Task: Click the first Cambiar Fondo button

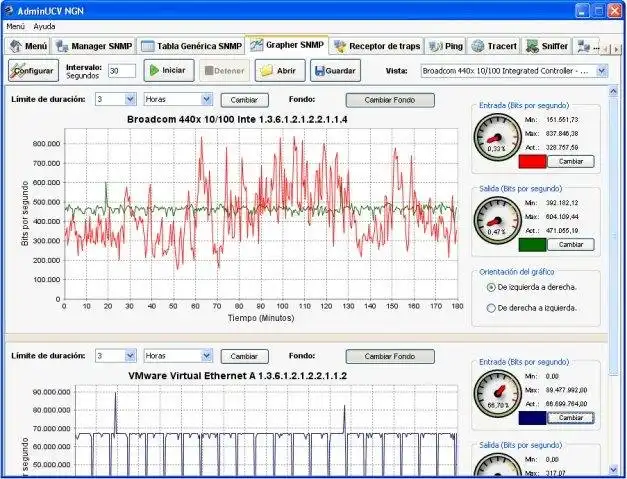Action: 390,100
